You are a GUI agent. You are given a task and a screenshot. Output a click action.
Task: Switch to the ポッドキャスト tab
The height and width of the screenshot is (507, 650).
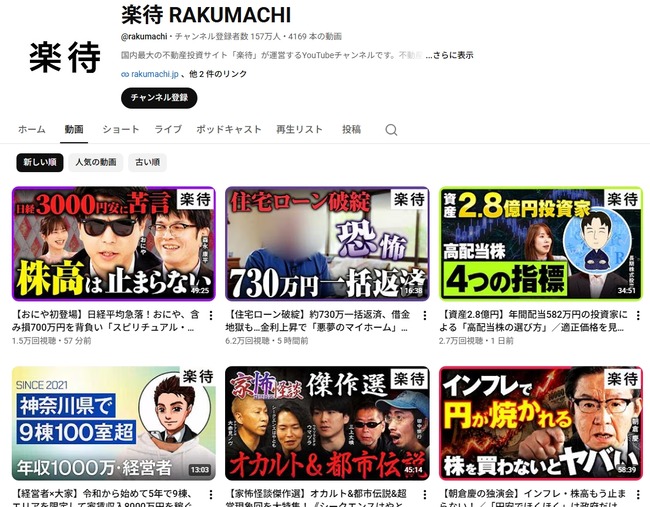tap(229, 129)
